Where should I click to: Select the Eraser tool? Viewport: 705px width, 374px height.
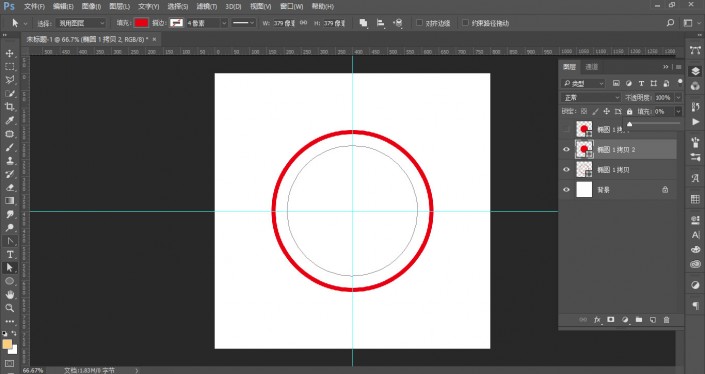[x=9, y=187]
